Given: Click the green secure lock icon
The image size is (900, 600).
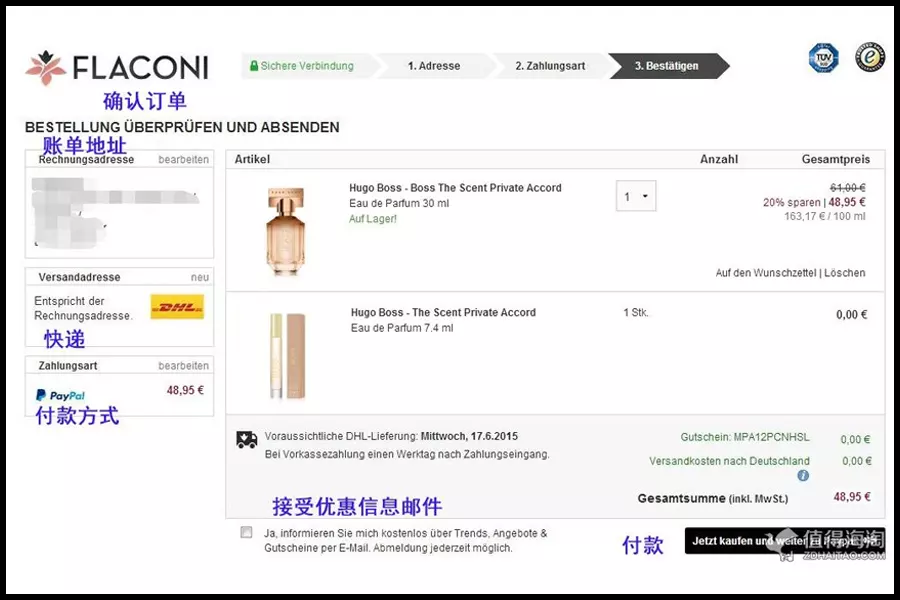Looking at the screenshot, I should [254, 66].
